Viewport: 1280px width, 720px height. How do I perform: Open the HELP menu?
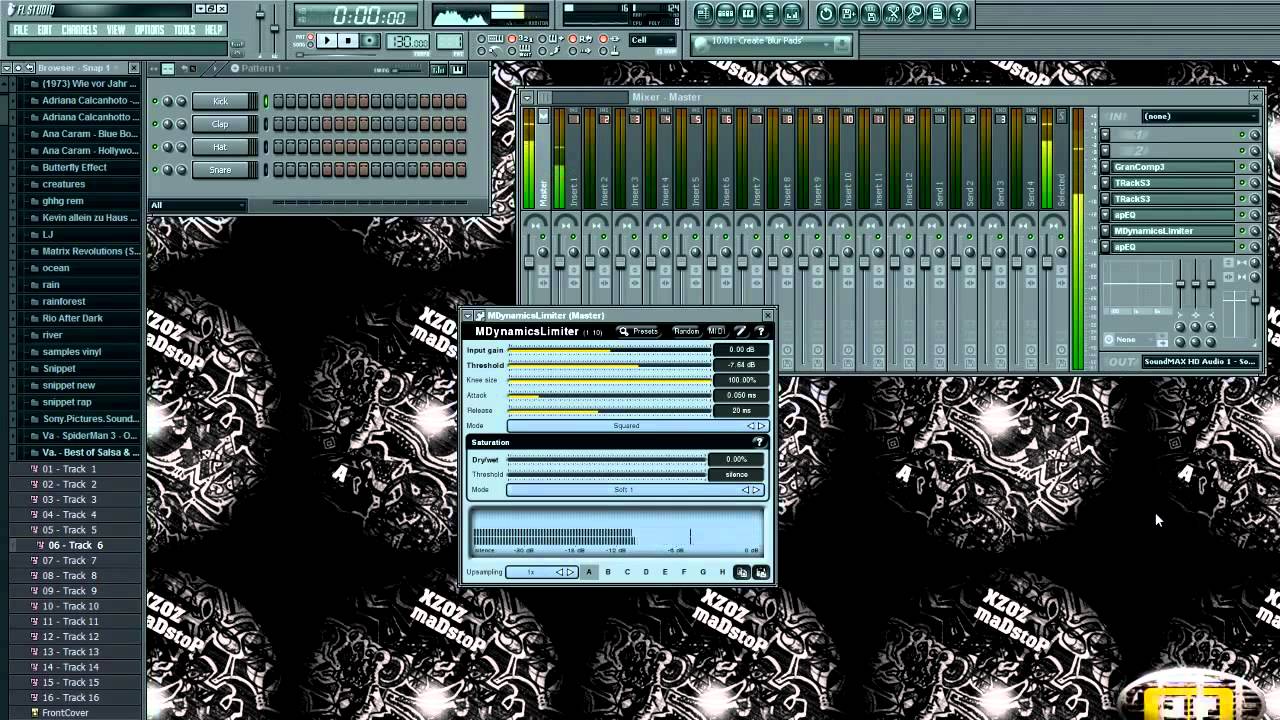(213, 30)
